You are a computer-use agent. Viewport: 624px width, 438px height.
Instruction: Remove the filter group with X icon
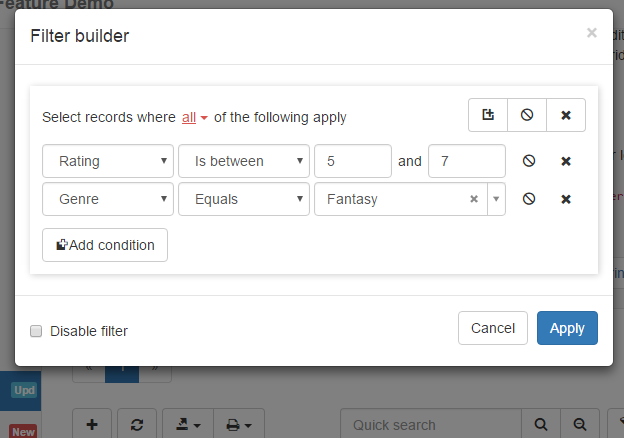pyautogui.click(x=566, y=115)
